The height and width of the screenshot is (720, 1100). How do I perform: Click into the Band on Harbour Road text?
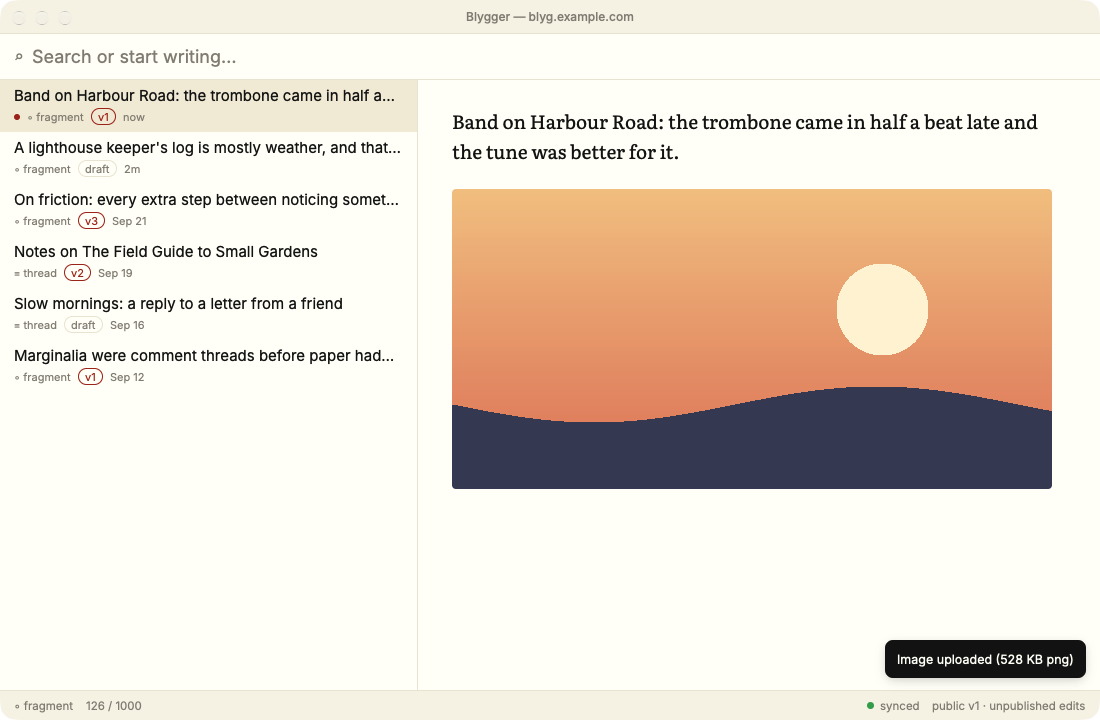[x=744, y=137]
